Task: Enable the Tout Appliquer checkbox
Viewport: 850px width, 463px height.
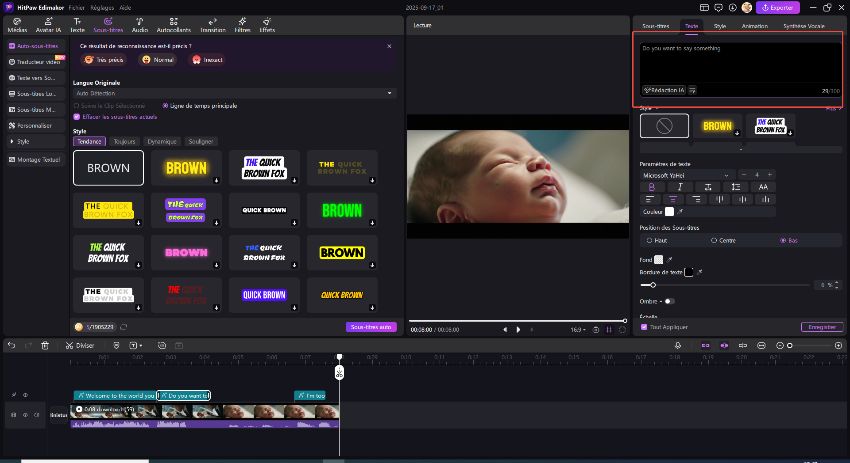Action: 644,327
